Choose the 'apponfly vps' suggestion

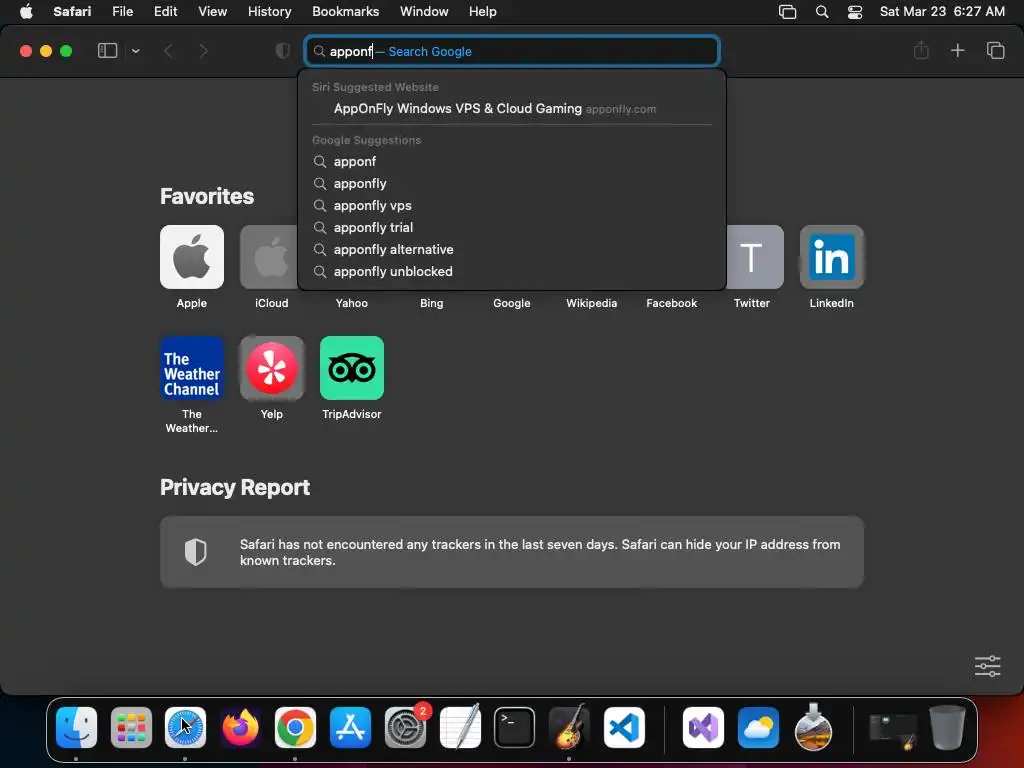[512, 206]
